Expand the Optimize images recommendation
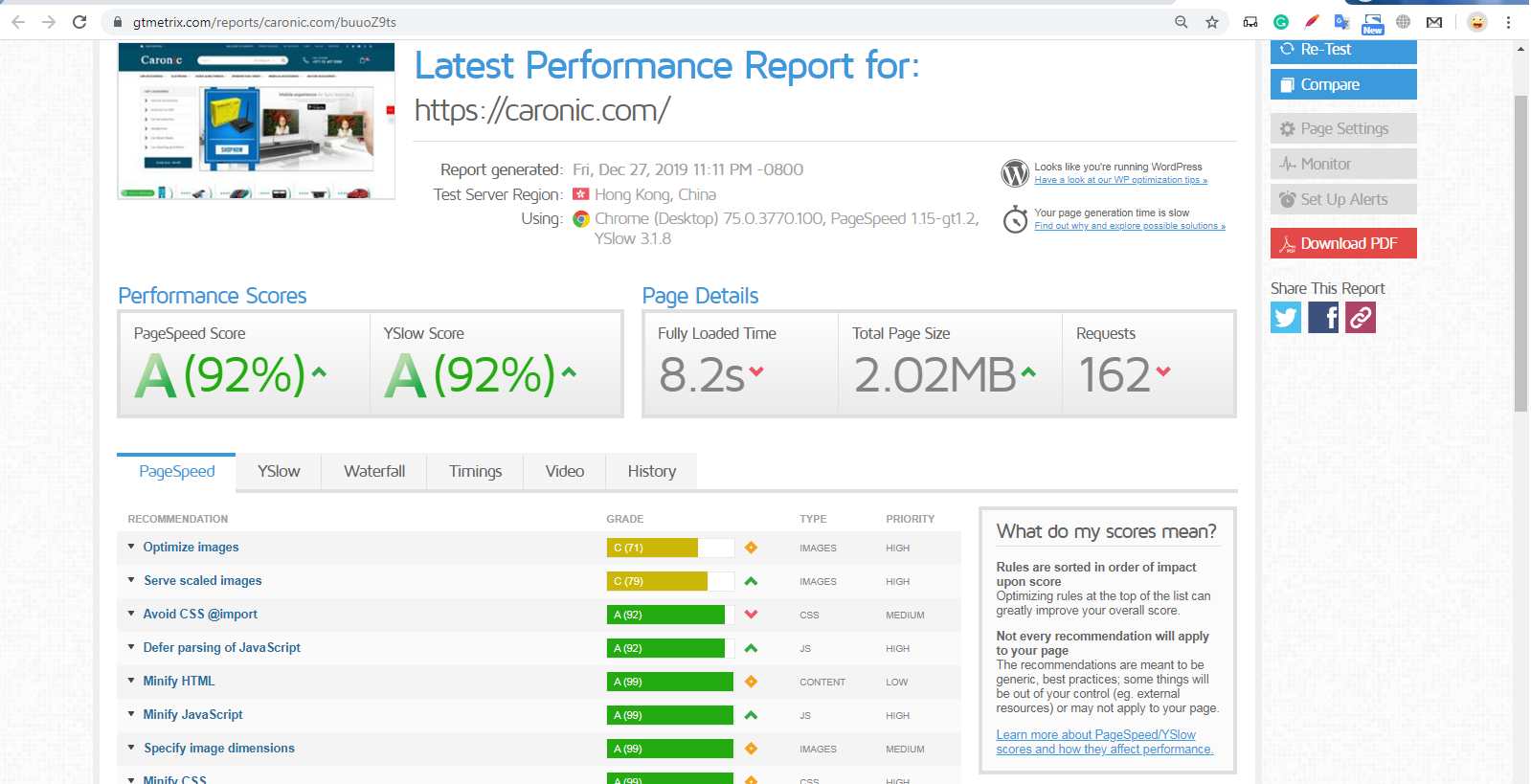Screen dimensions: 1531x784 (131, 547)
